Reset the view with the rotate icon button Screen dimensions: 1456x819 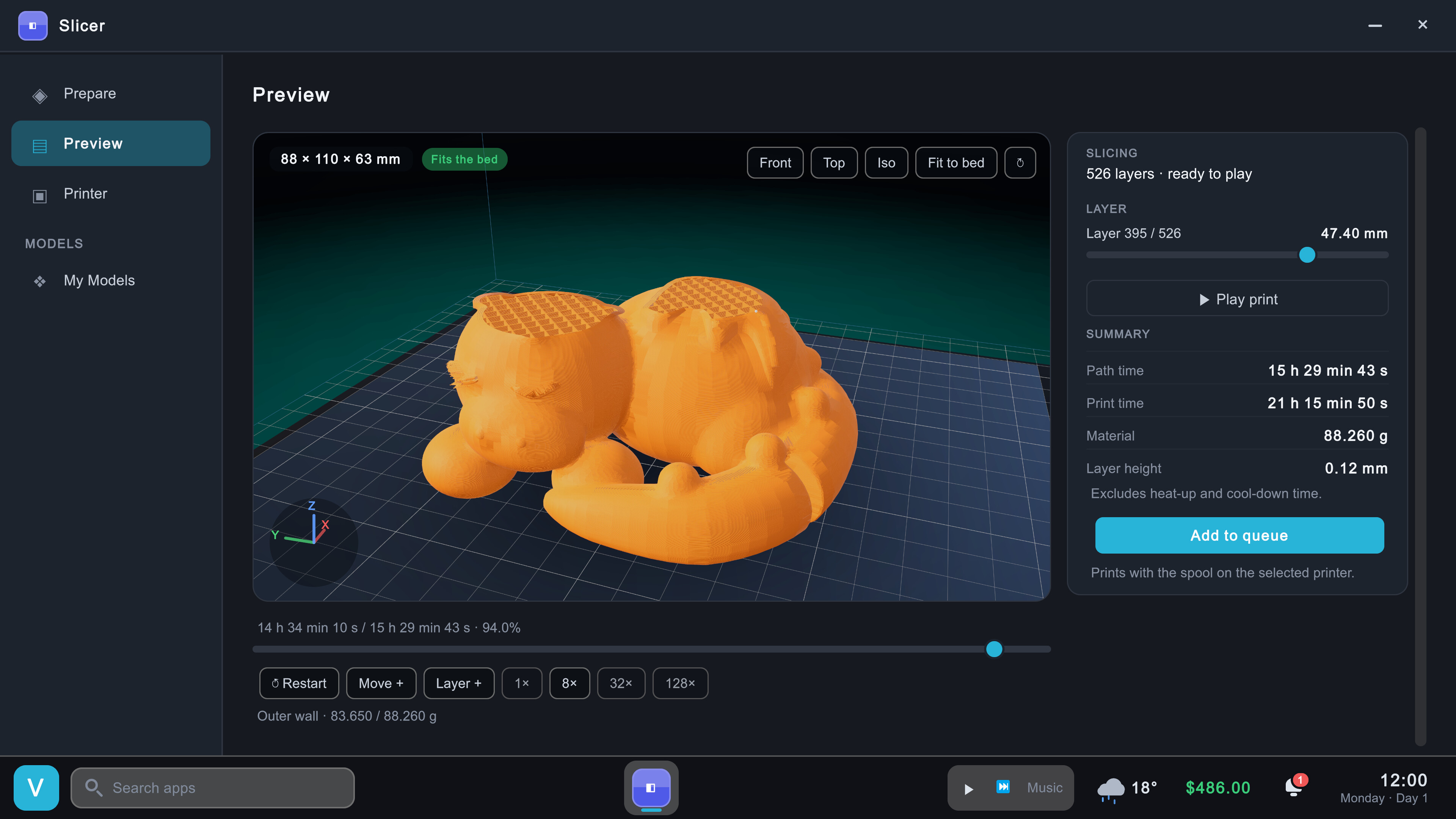tap(1020, 163)
